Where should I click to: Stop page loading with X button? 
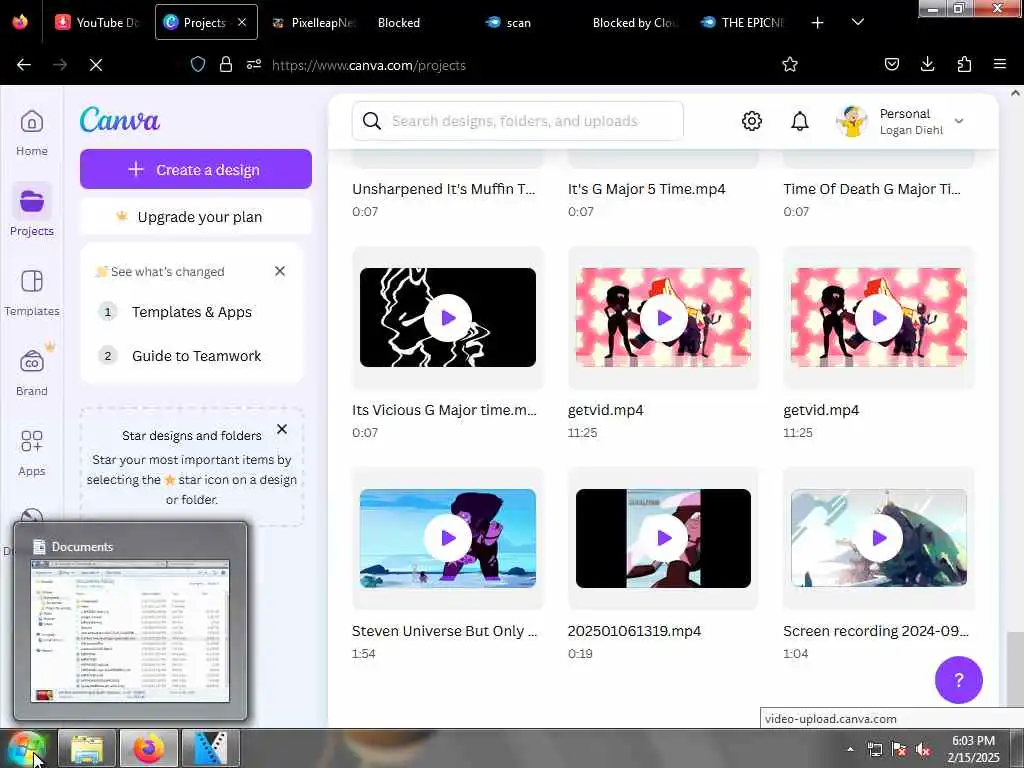pos(95,65)
